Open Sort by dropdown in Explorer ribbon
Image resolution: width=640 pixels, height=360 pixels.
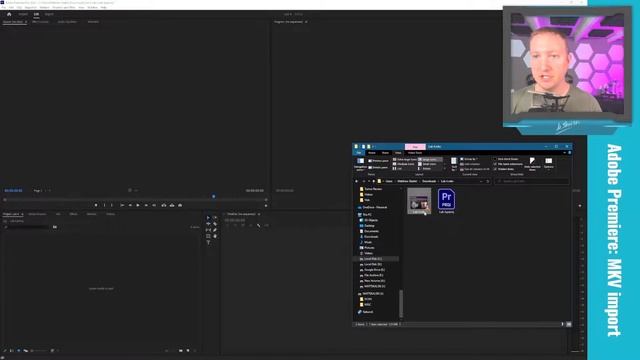[454, 163]
